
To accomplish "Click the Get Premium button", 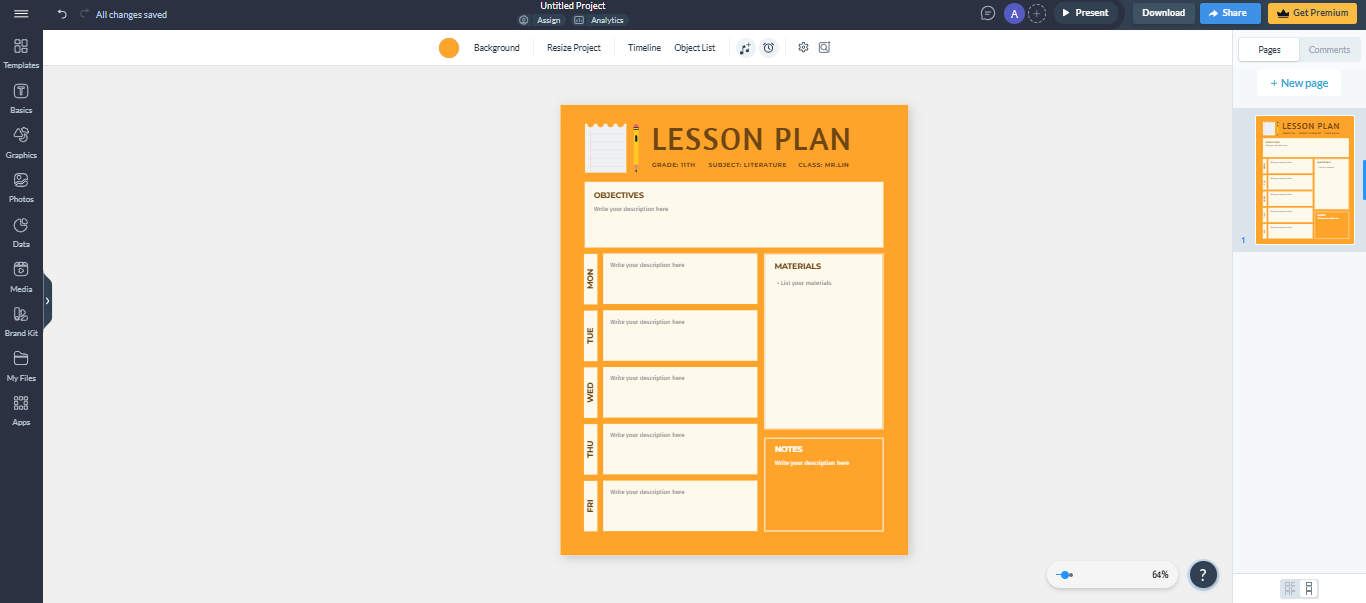I will point(1312,12).
